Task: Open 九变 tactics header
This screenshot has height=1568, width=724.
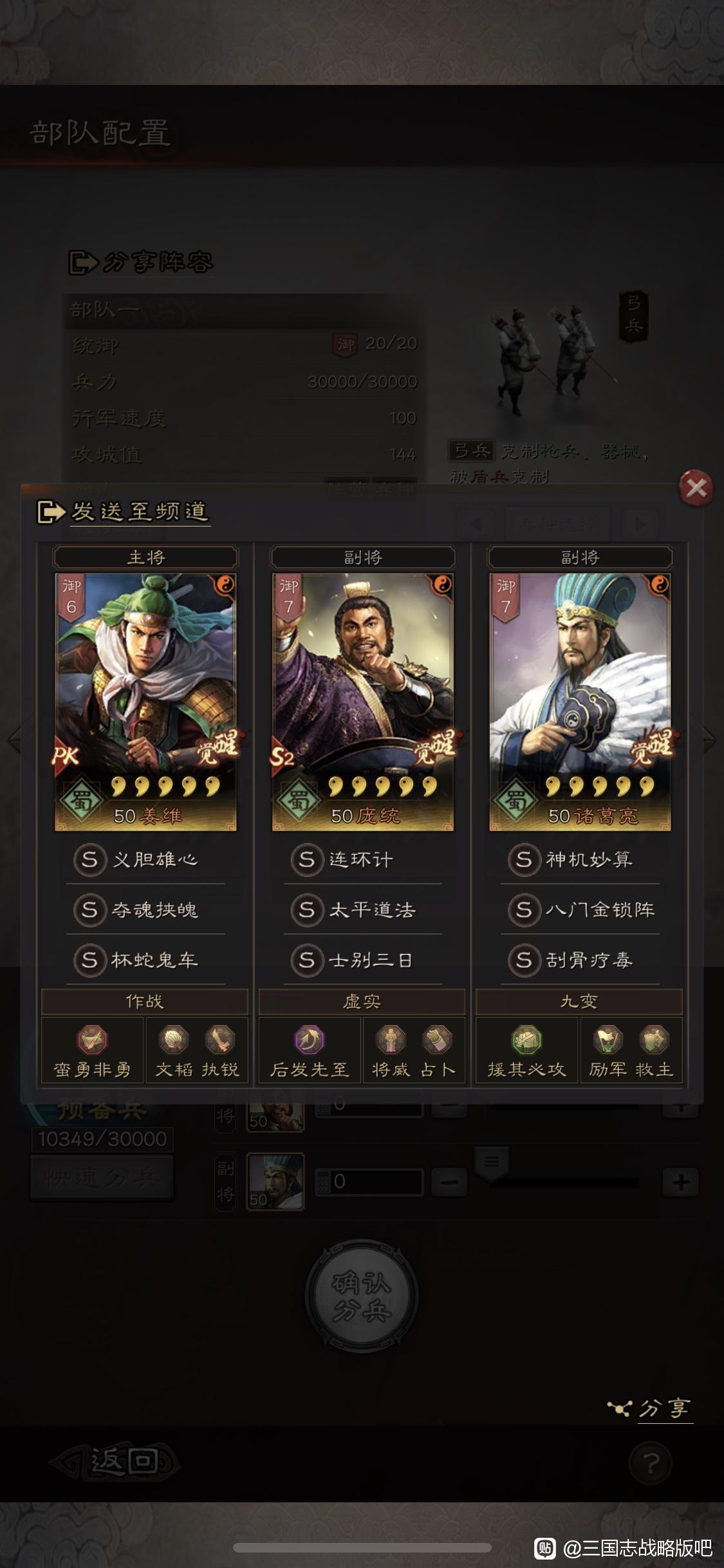Action: [x=579, y=1002]
